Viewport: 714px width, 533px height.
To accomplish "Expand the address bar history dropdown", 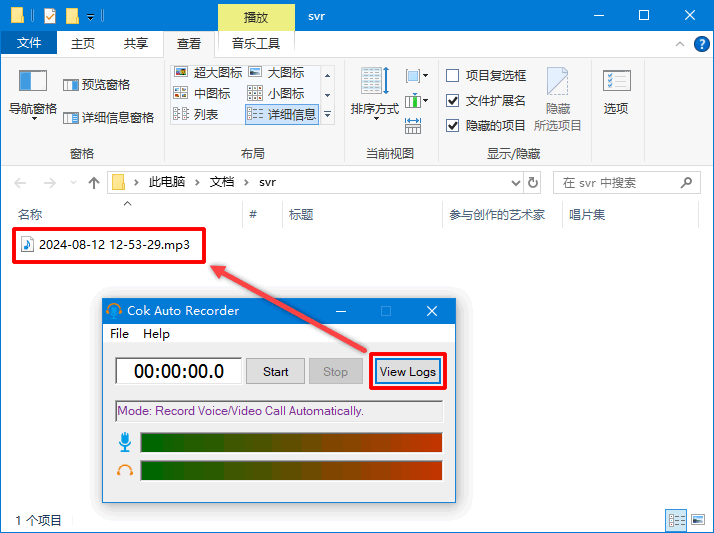I will click(515, 183).
